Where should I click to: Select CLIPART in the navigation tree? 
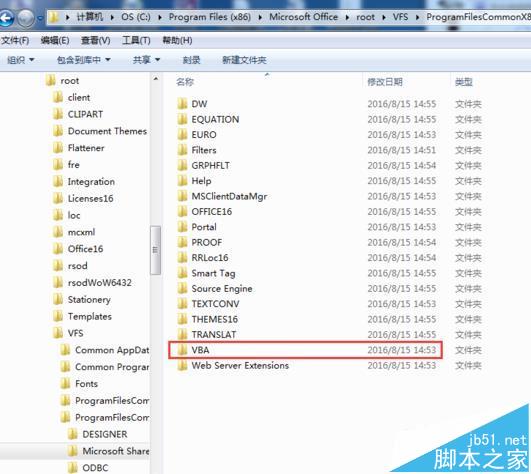(x=85, y=114)
